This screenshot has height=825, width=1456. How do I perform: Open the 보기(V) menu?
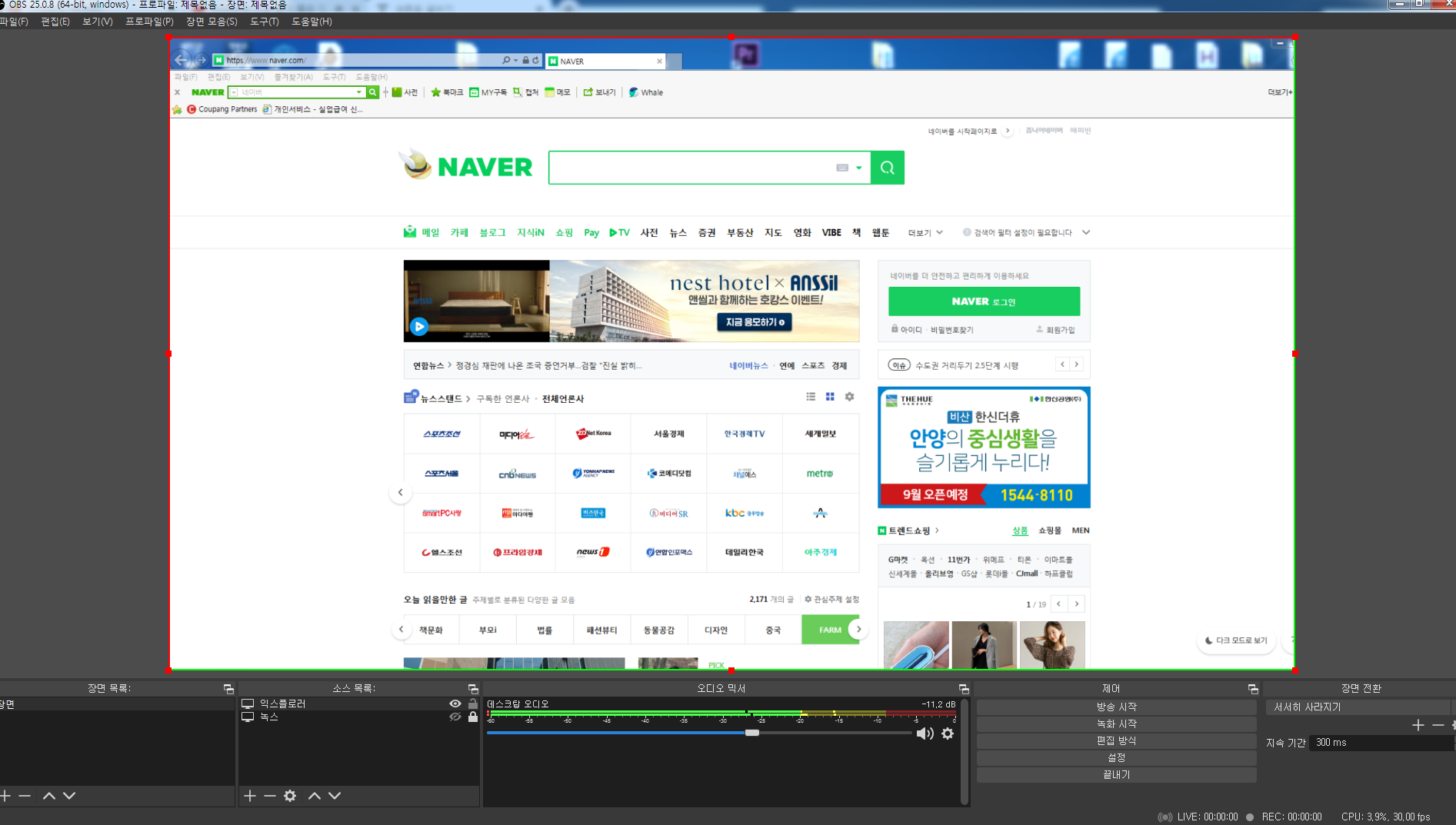coord(98,22)
